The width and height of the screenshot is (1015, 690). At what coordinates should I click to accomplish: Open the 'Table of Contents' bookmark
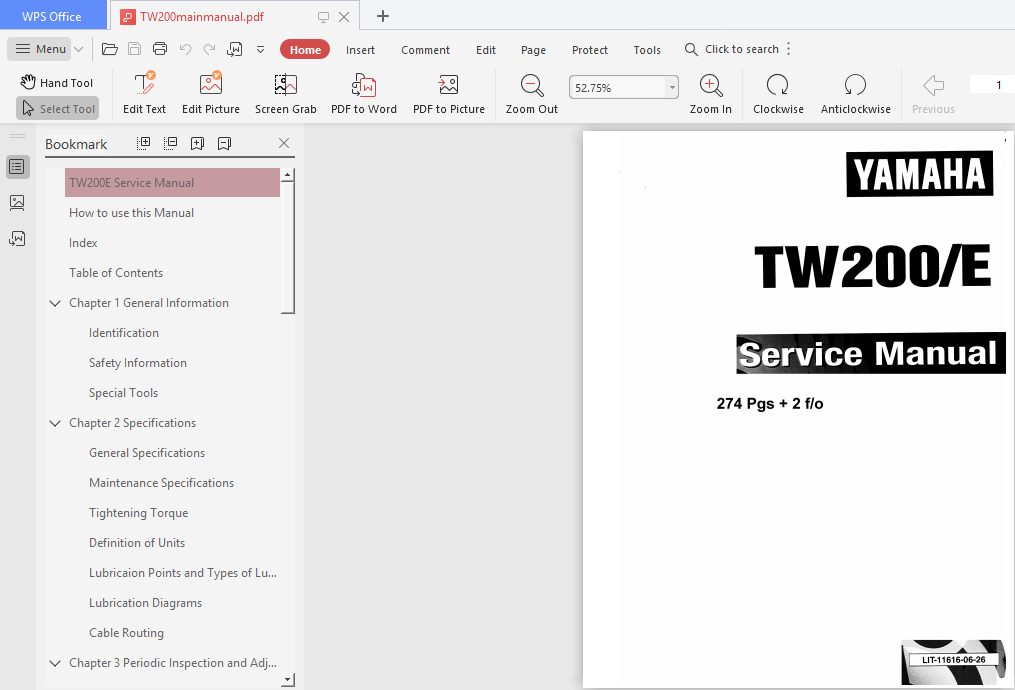[116, 273]
